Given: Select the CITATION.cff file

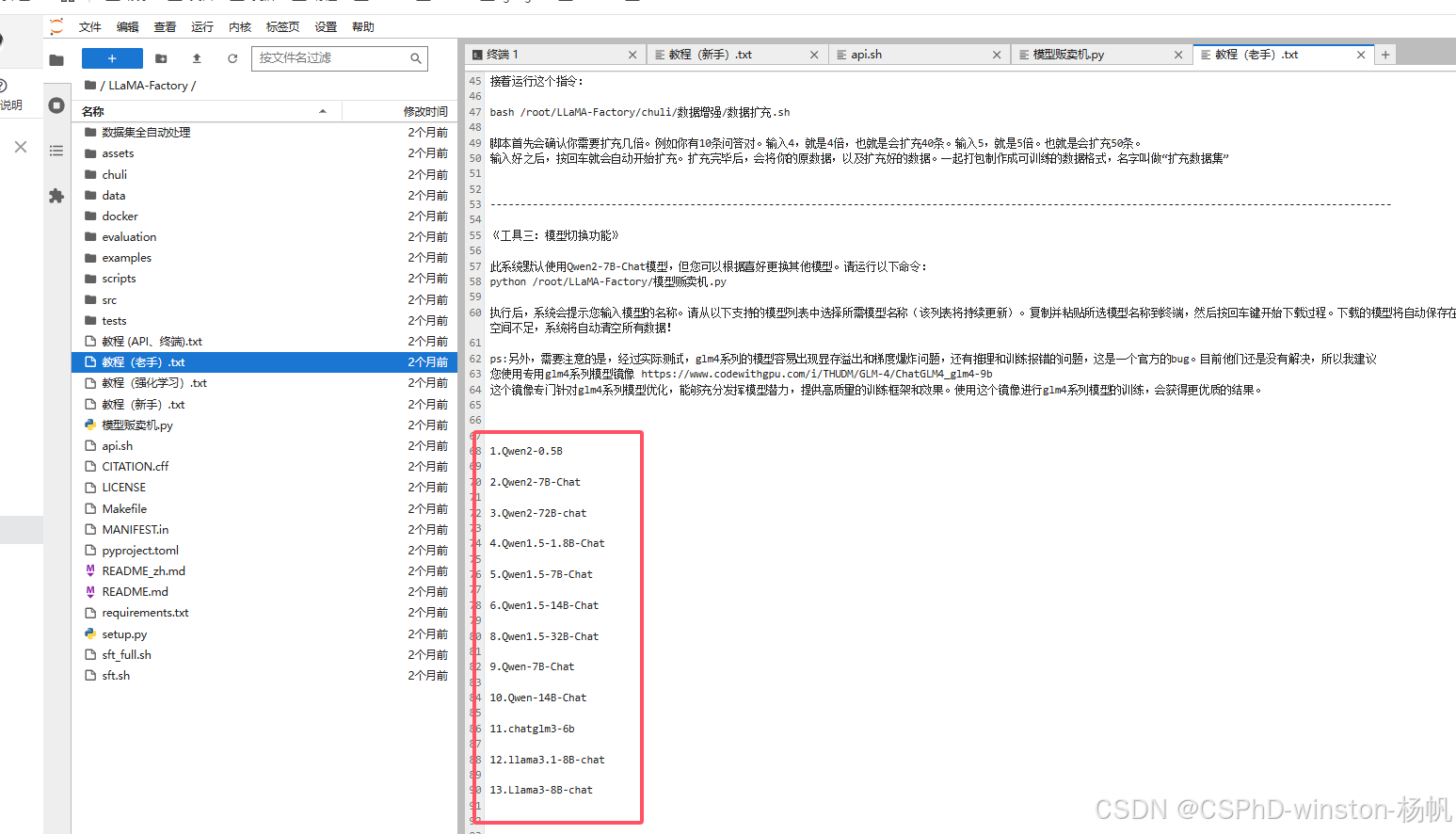Looking at the screenshot, I should pos(264,467).
